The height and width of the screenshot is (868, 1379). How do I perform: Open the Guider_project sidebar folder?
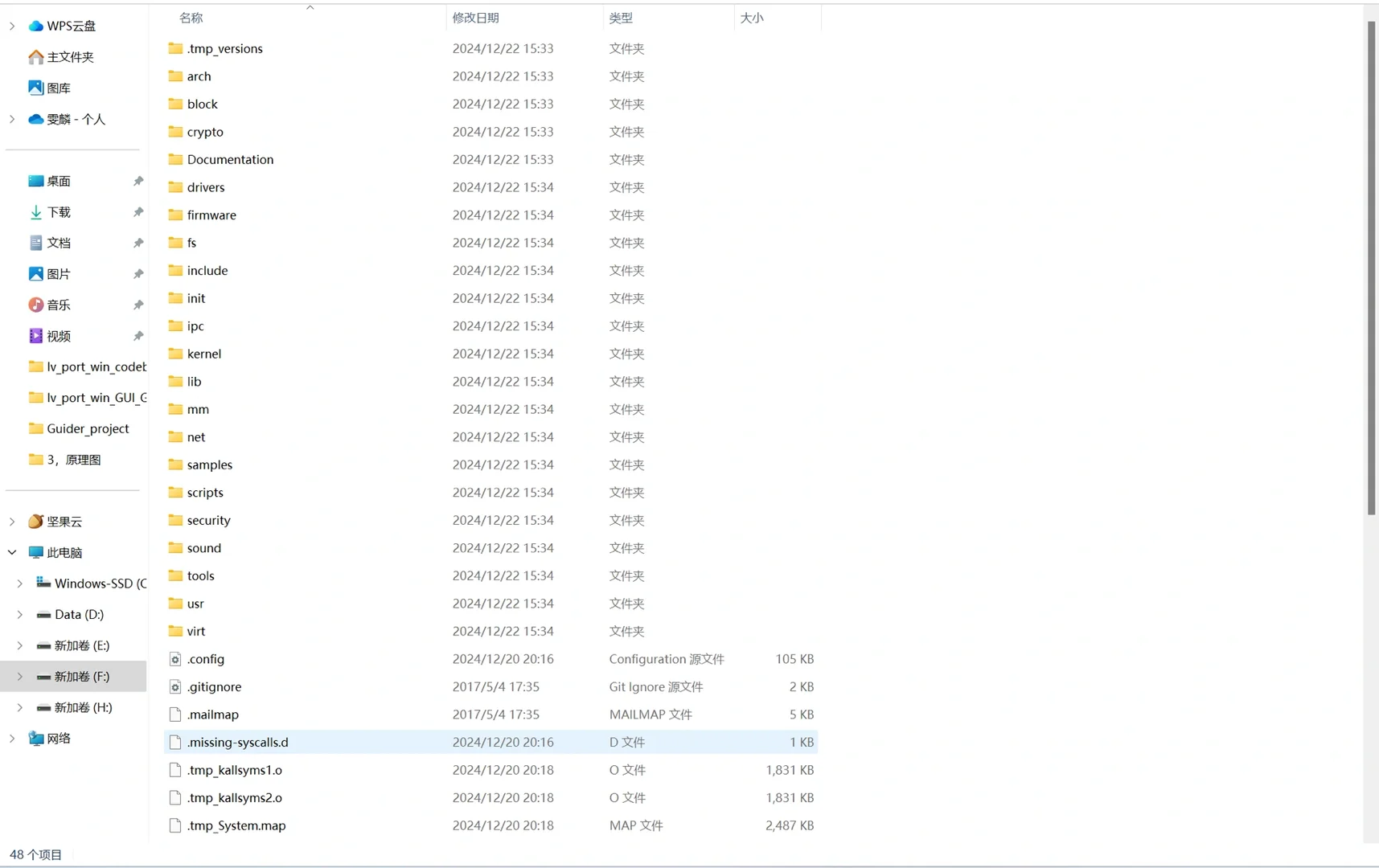point(87,428)
